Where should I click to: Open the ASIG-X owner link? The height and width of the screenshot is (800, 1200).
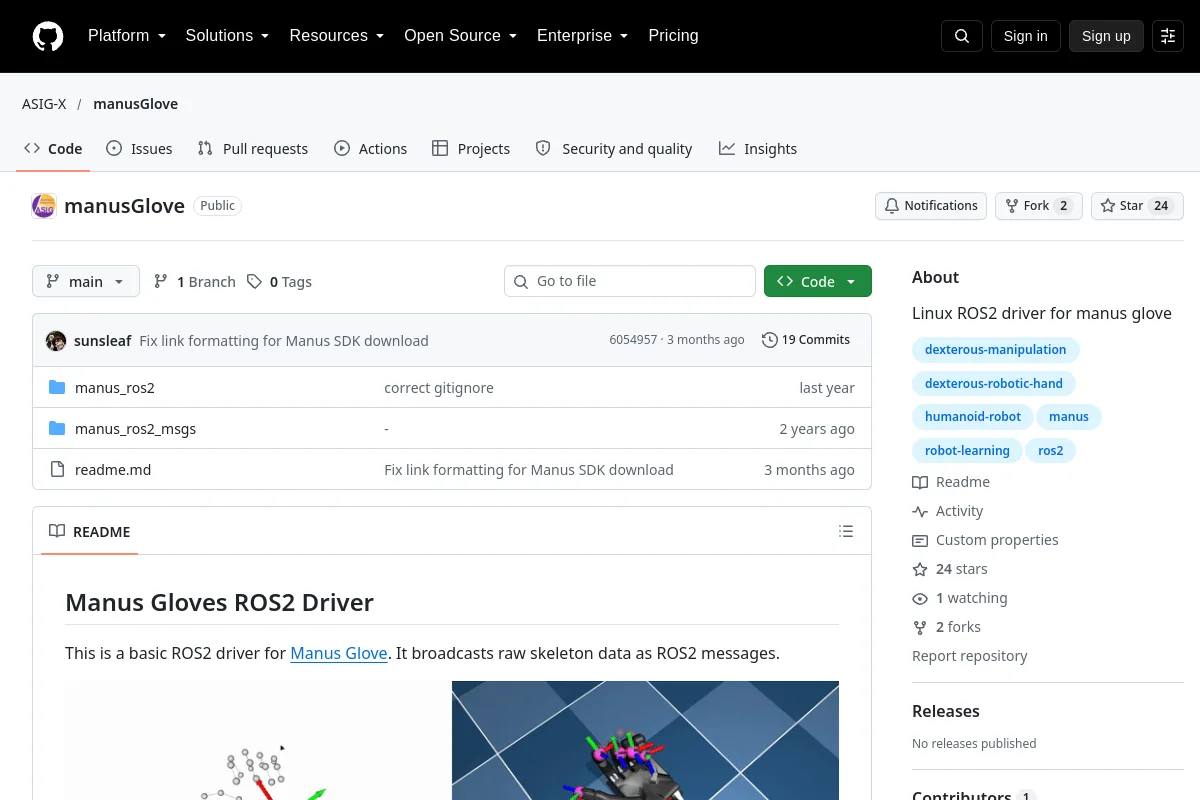click(x=44, y=104)
